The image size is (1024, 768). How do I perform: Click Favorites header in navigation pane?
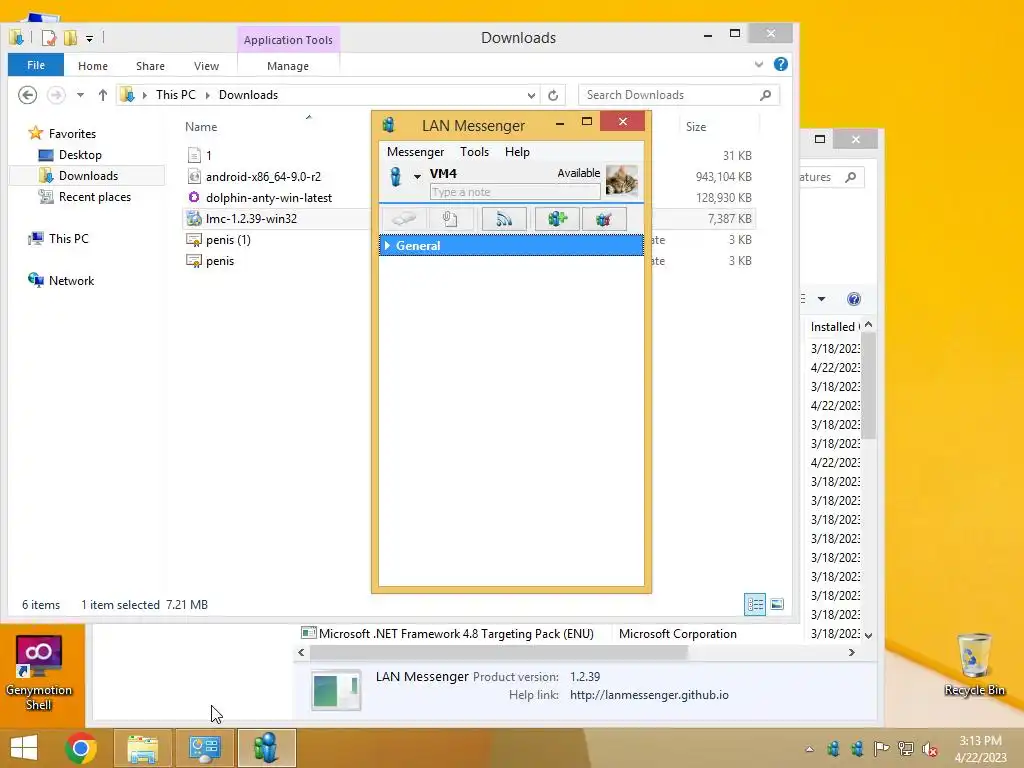click(72, 133)
